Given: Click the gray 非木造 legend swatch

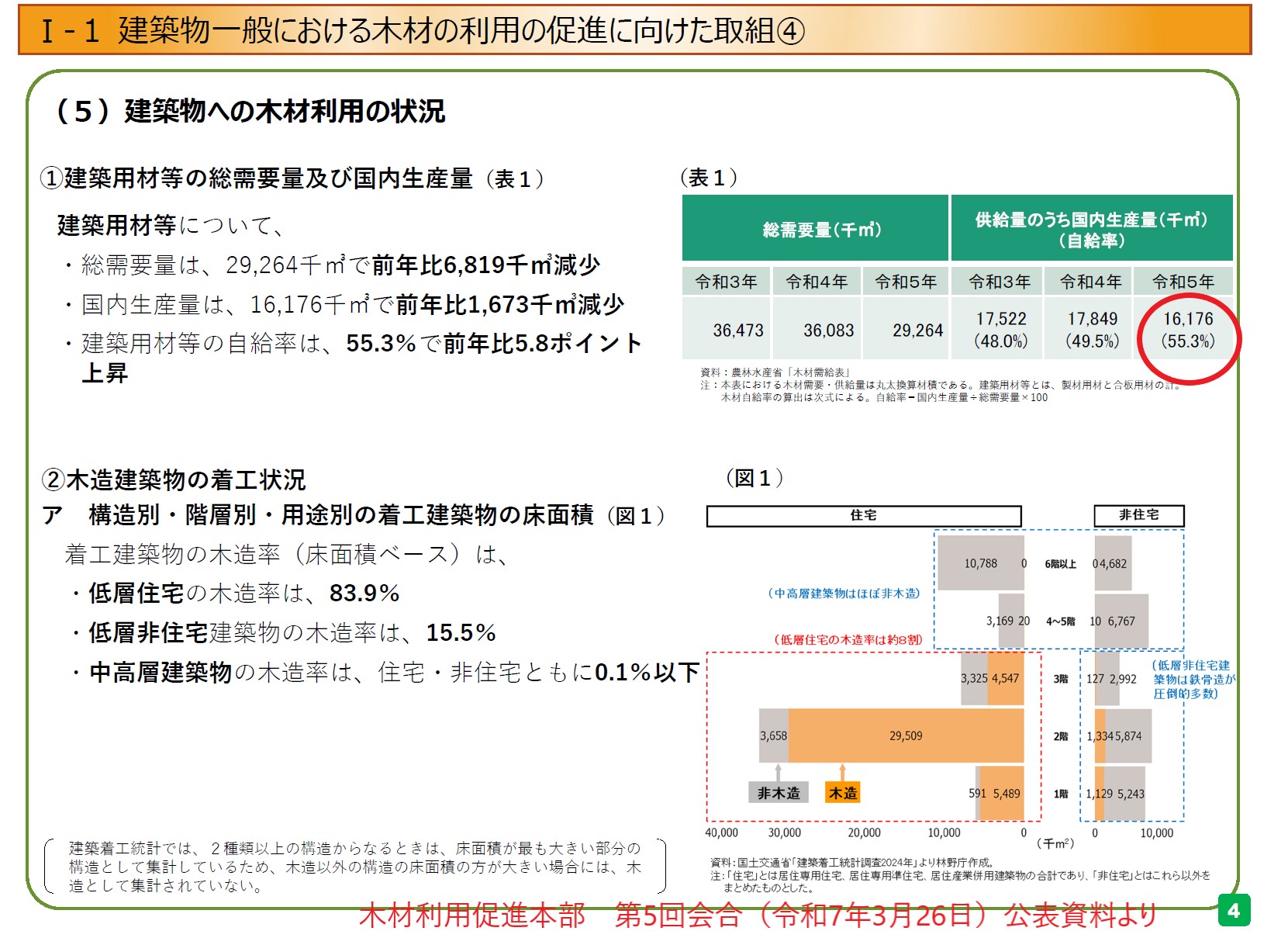Looking at the screenshot, I should click(x=779, y=792).
